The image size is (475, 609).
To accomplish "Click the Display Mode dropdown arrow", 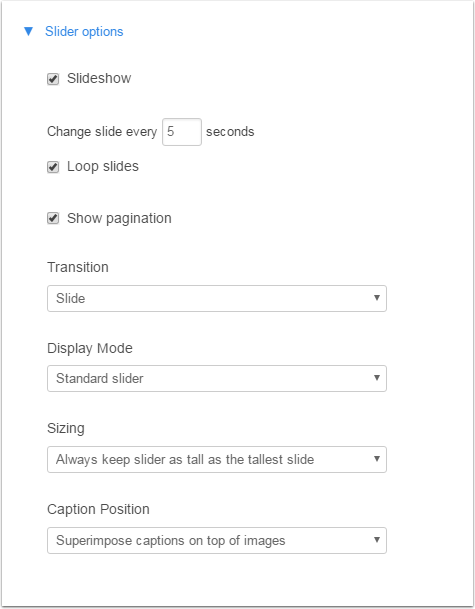I will click(x=376, y=378).
